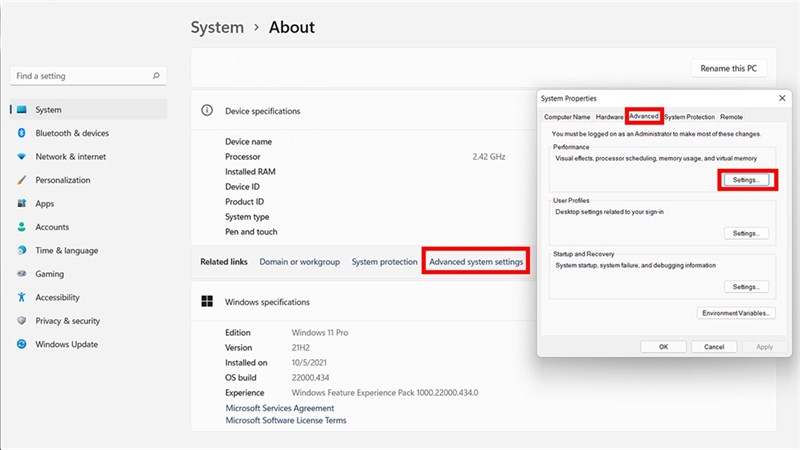Click Advanced system settings link

pyautogui.click(x=476, y=262)
